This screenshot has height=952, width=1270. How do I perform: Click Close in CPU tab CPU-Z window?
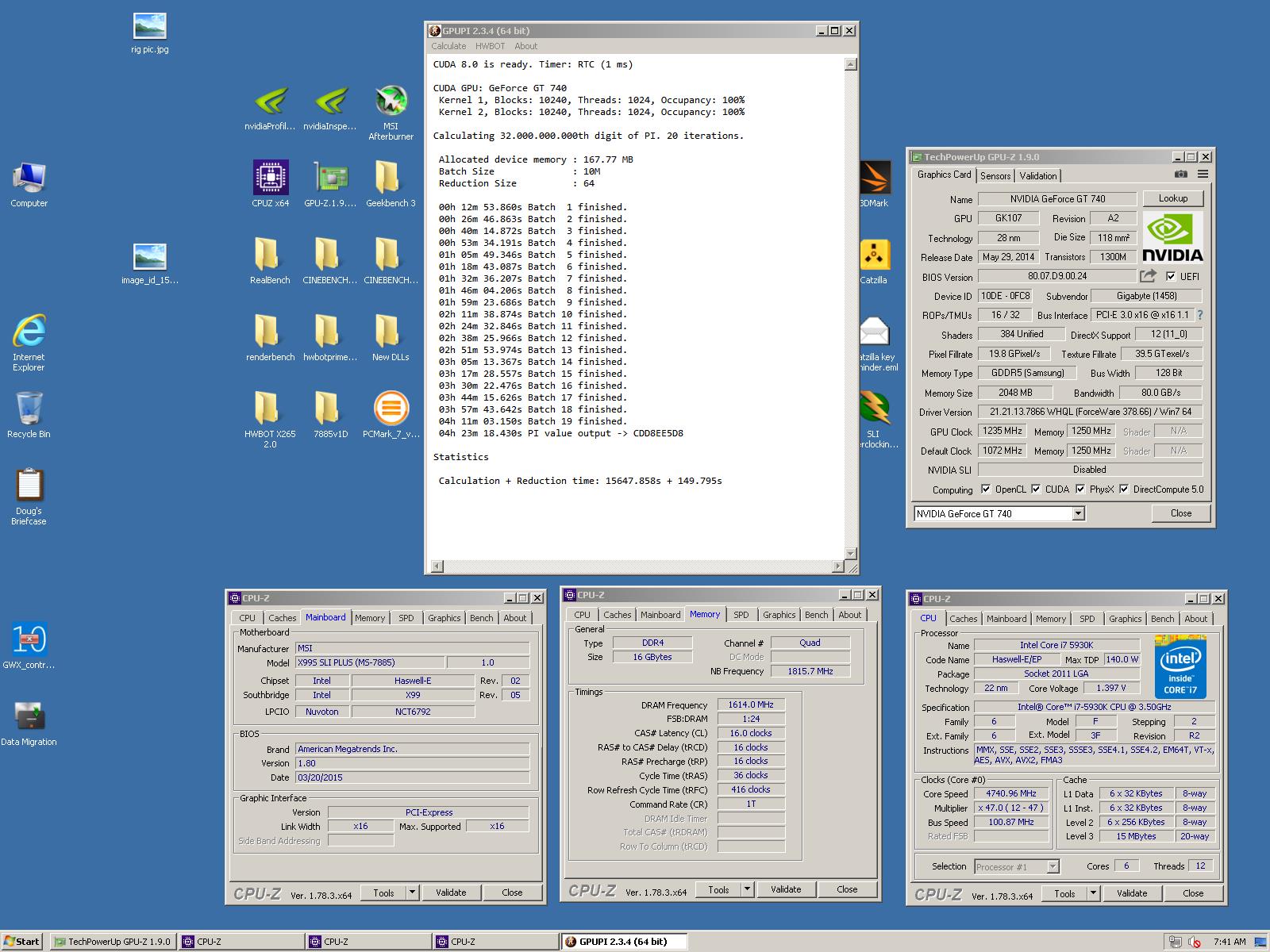coord(1193,893)
